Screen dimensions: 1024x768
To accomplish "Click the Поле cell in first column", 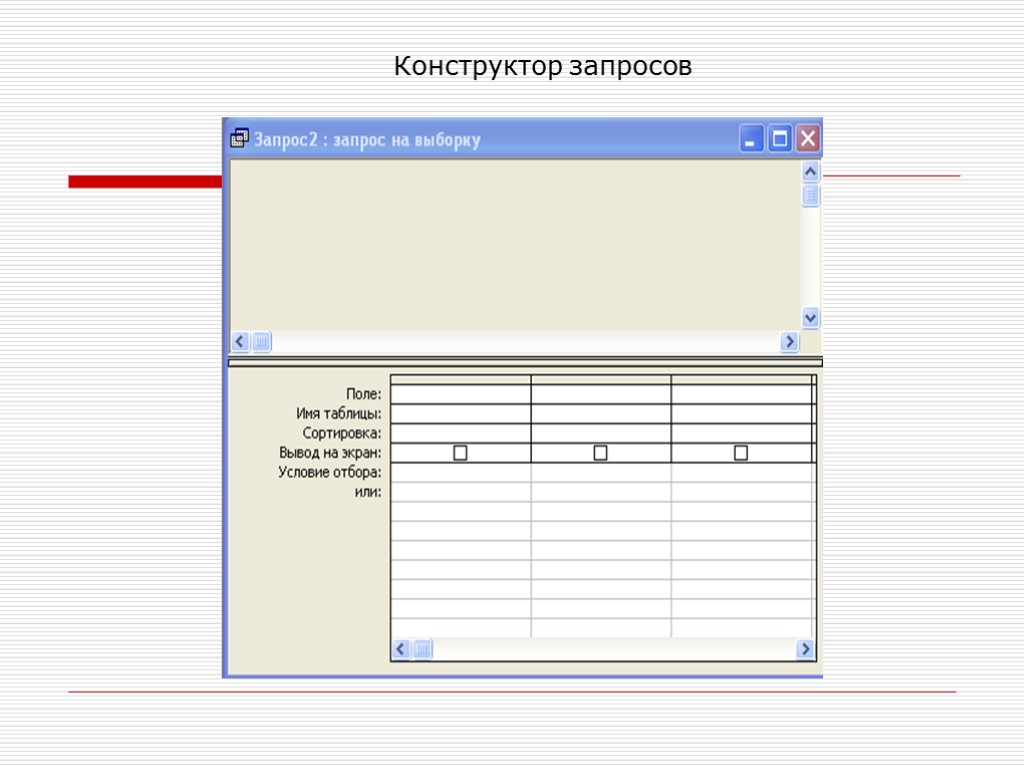I will click(x=461, y=394).
